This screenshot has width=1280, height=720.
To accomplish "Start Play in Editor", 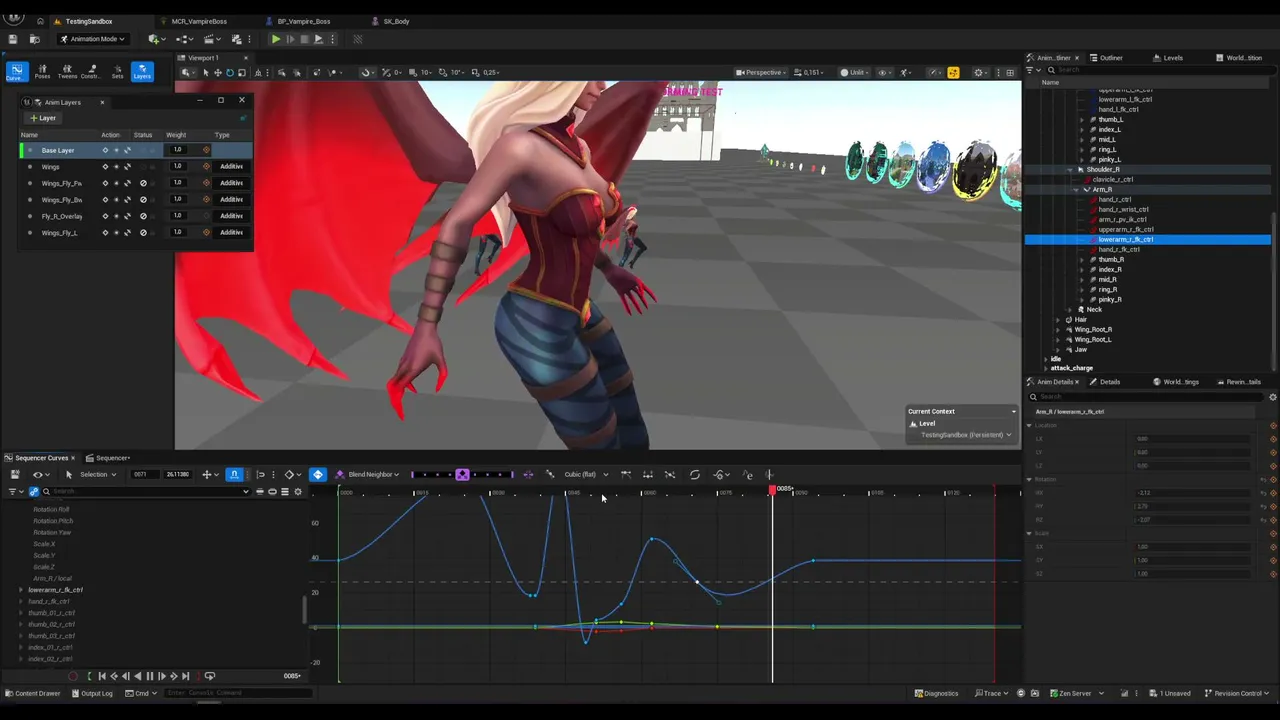I will (275, 39).
